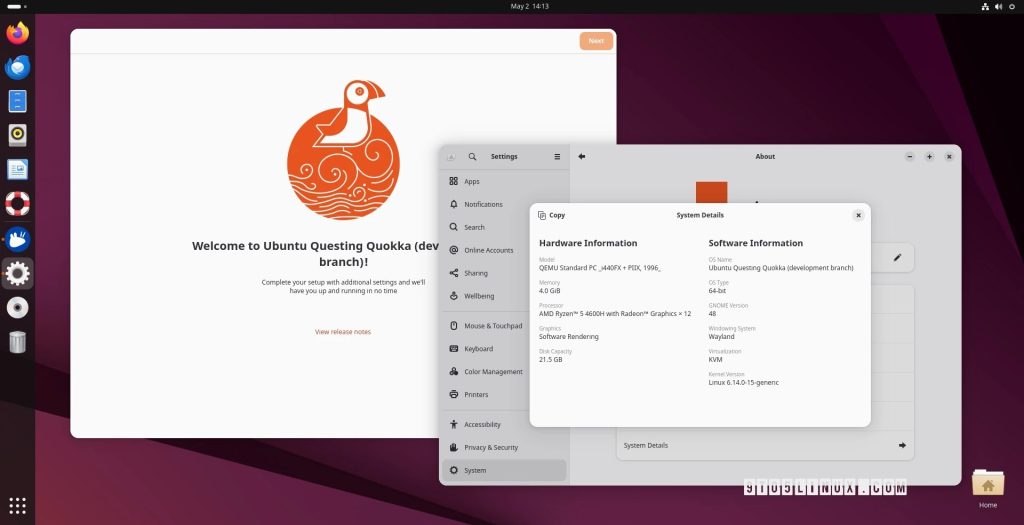Open the Trash from the dock
The width and height of the screenshot is (1024, 525).
coord(17,342)
